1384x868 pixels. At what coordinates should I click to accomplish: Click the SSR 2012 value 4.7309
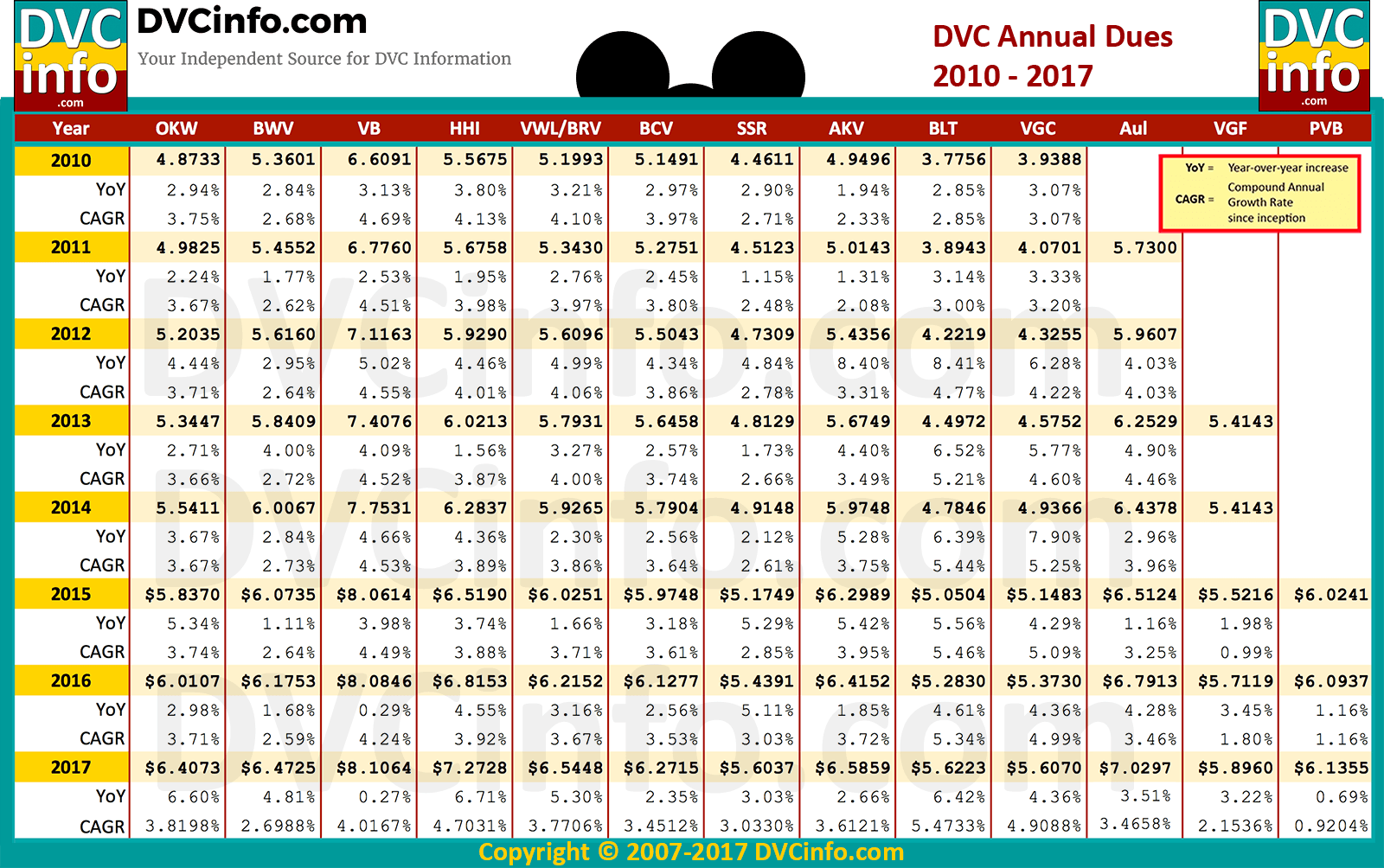point(762,334)
